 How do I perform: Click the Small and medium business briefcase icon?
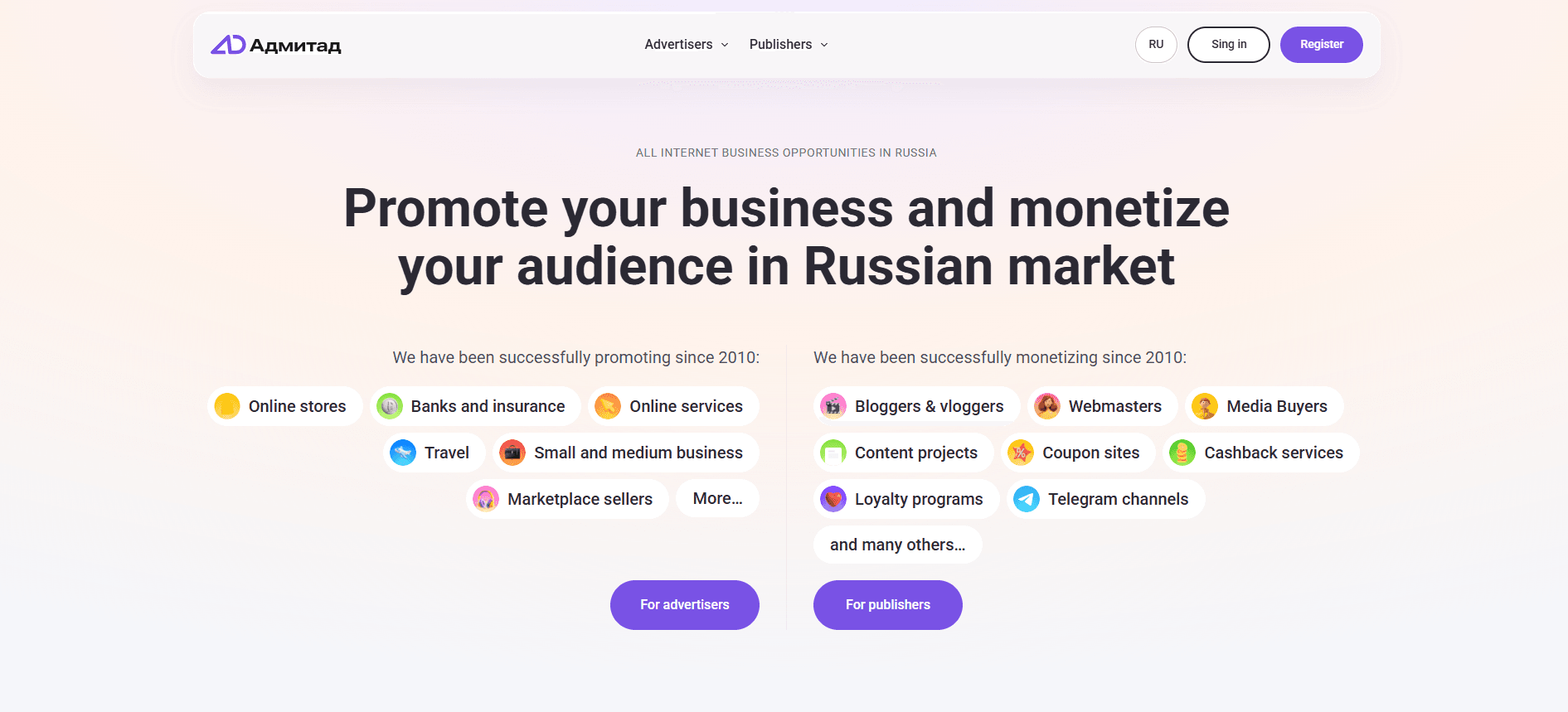pyautogui.click(x=512, y=453)
